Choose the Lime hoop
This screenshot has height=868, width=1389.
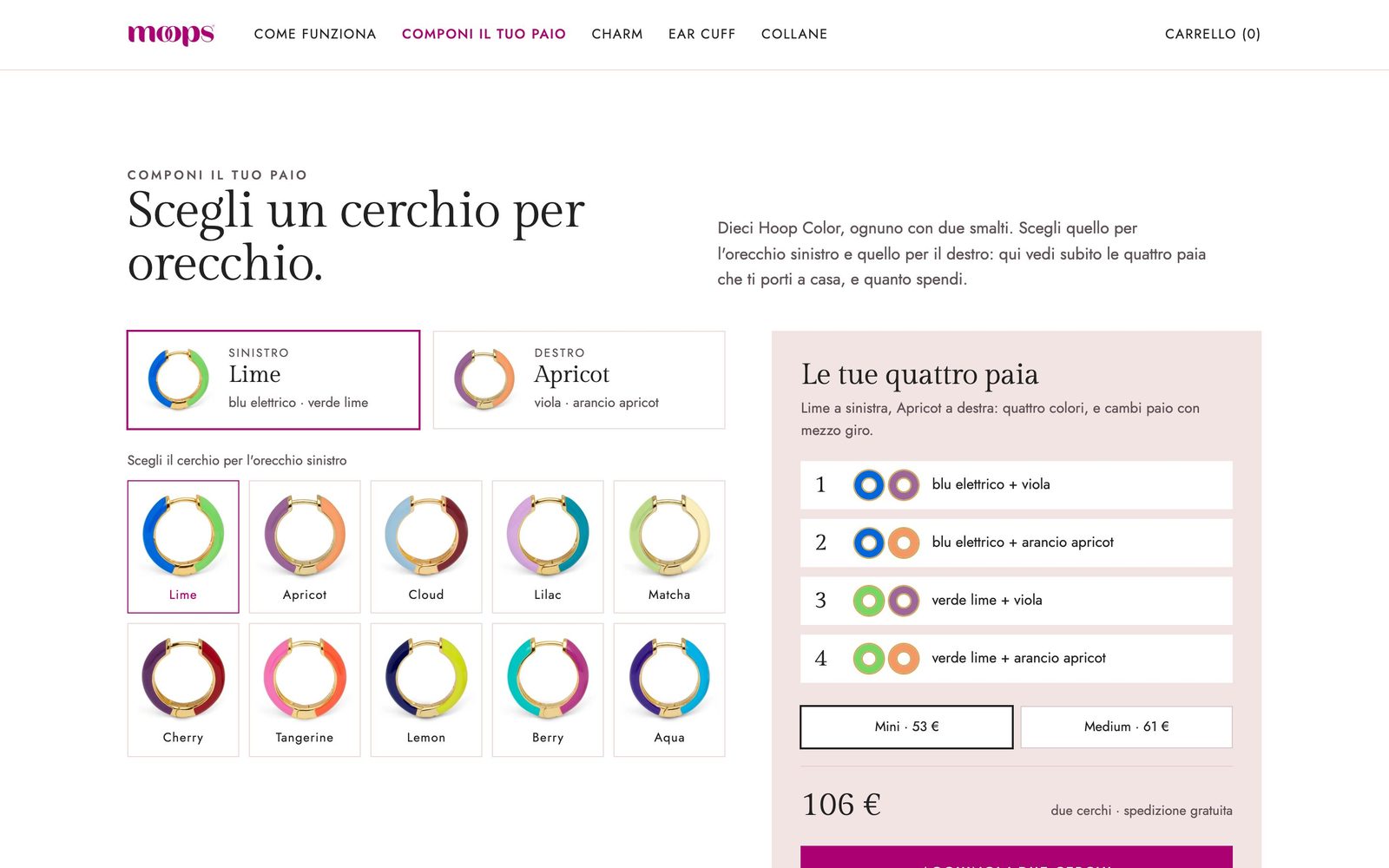[x=183, y=547]
